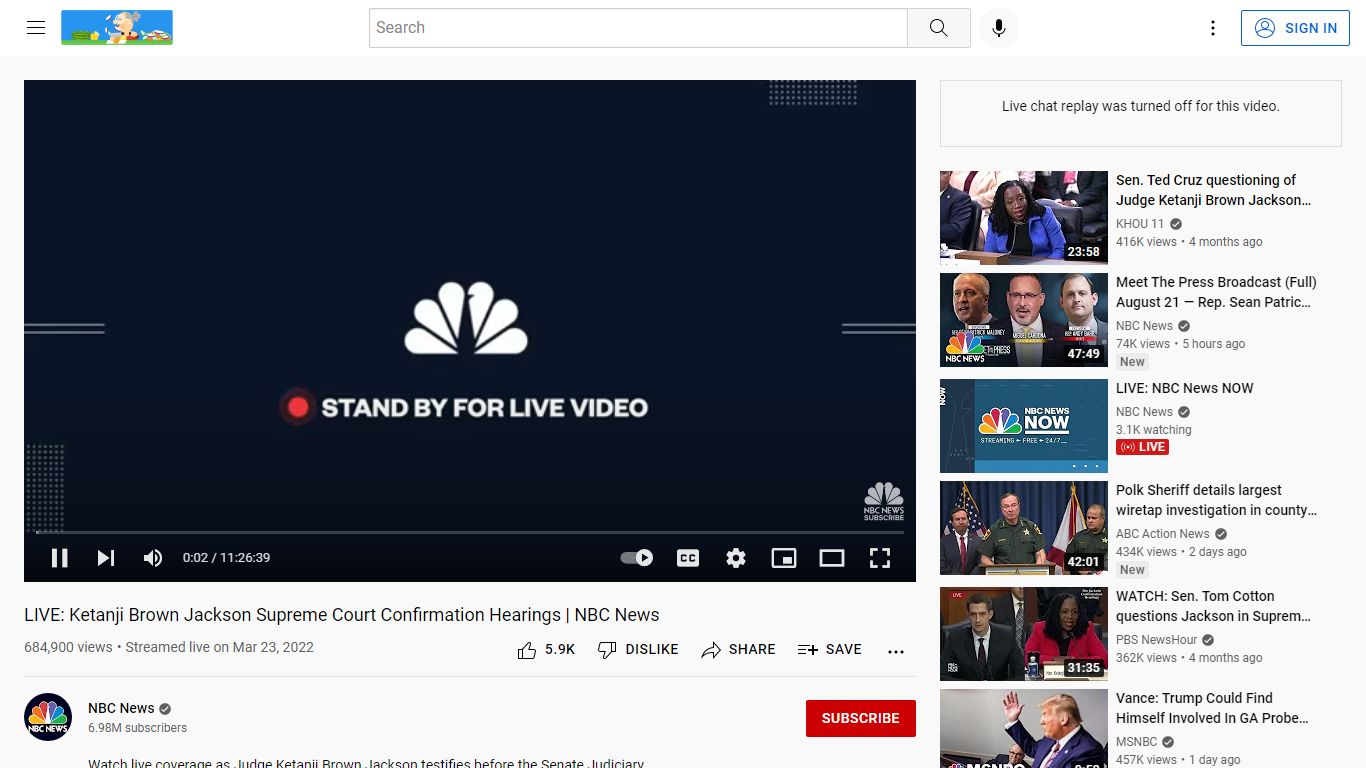Click the 684,900 views text
The image size is (1366, 768).
[x=68, y=647]
